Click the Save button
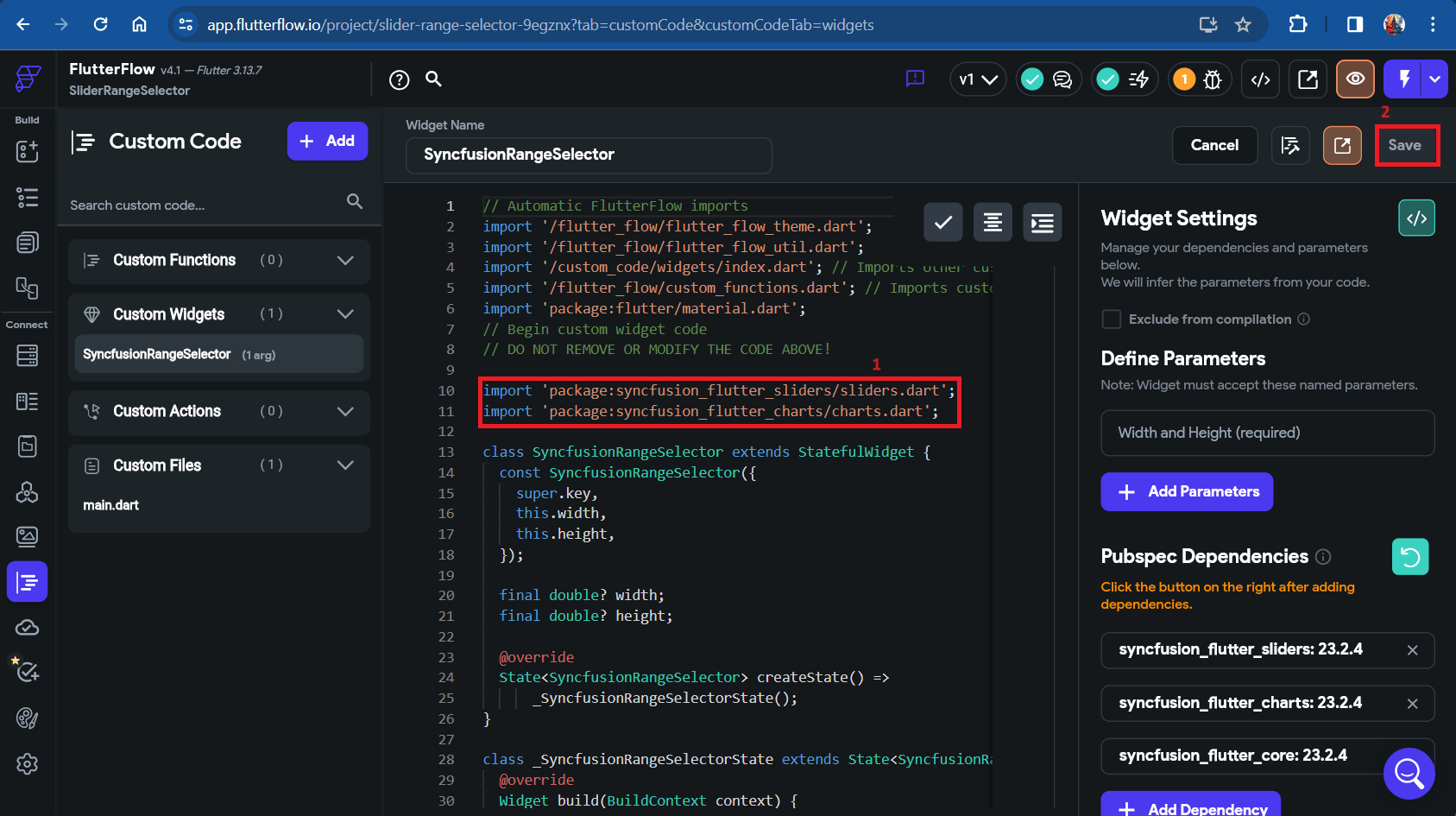 [1405, 145]
